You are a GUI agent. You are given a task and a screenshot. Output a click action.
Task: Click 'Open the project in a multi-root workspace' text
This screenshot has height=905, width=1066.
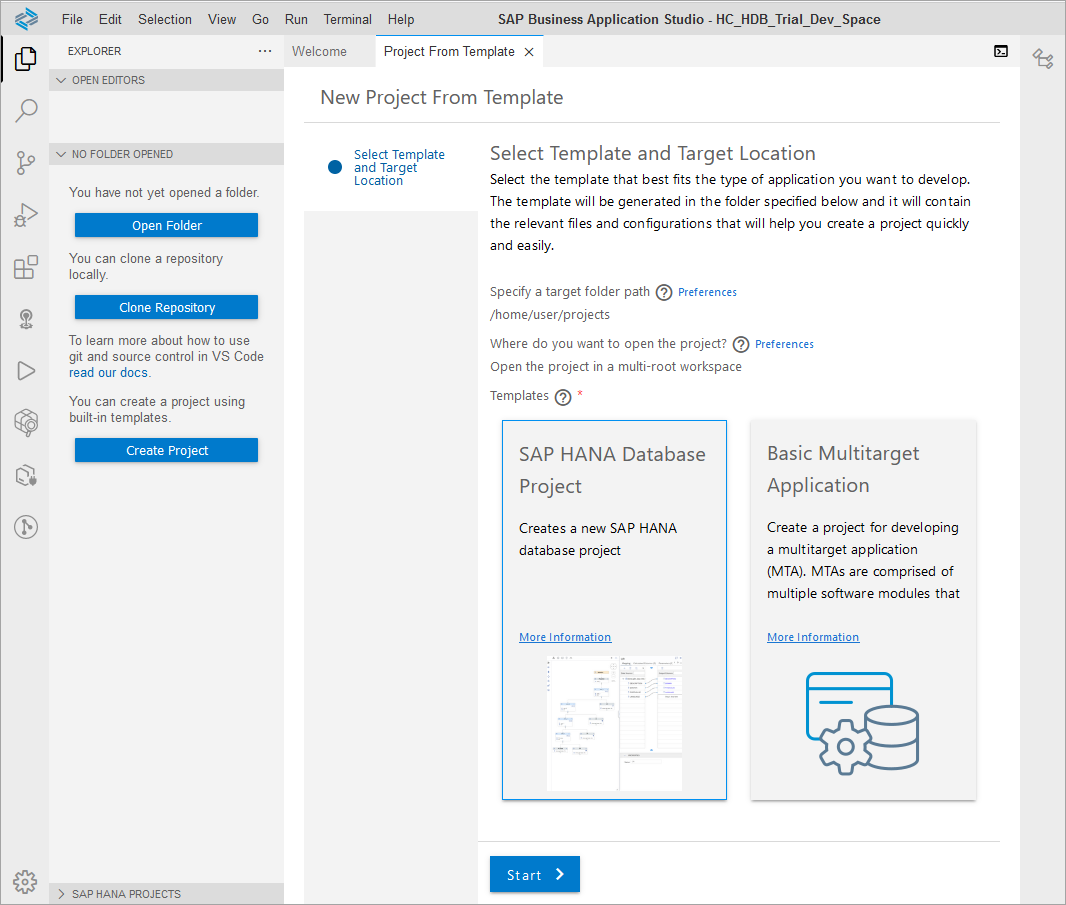[616, 367]
